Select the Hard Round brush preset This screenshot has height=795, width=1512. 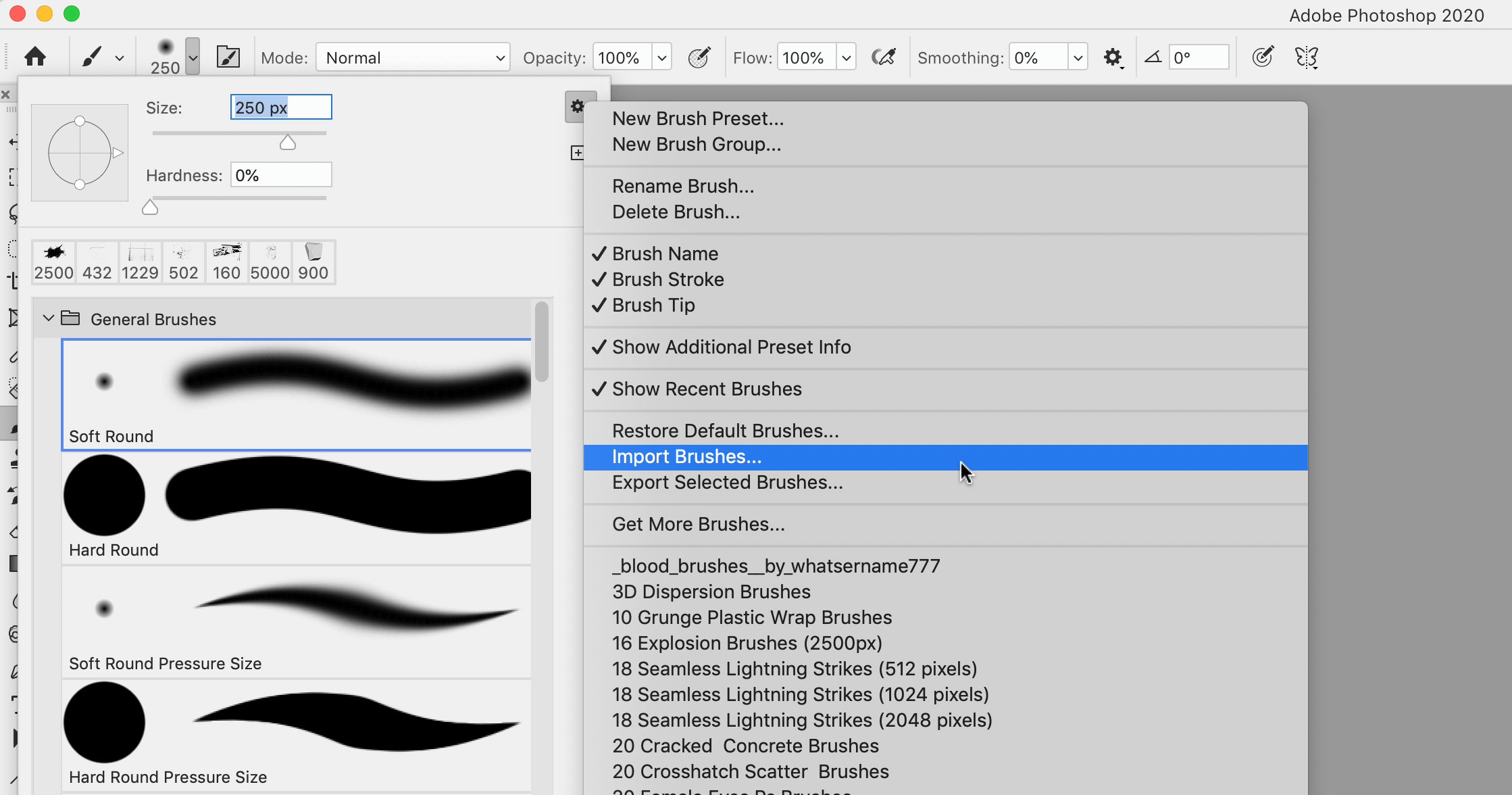296,507
